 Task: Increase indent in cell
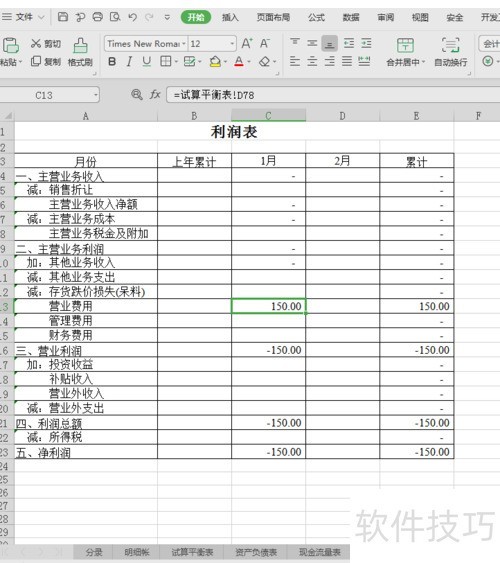[x=366, y=43]
